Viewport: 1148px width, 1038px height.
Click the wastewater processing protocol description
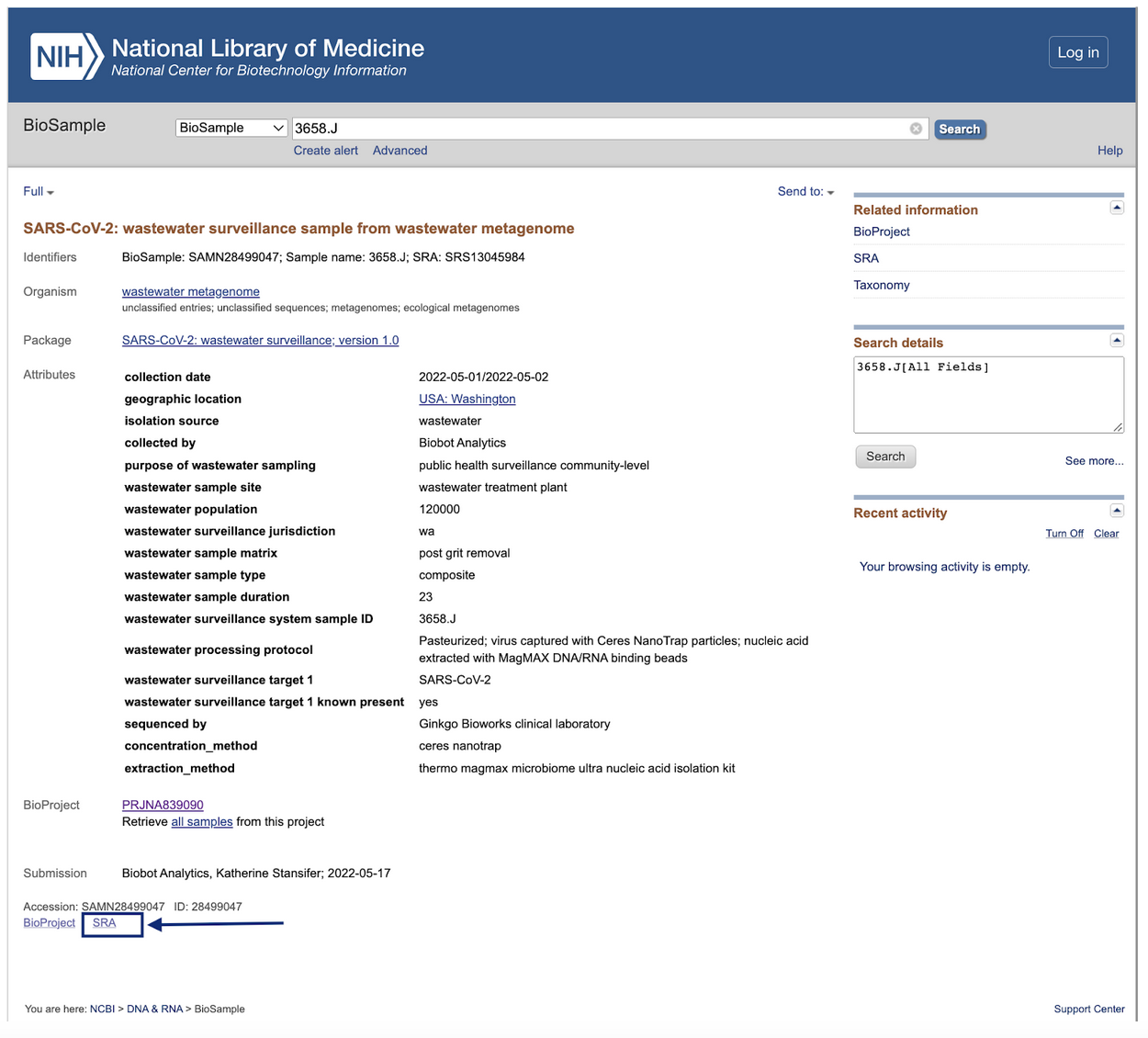point(613,649)
